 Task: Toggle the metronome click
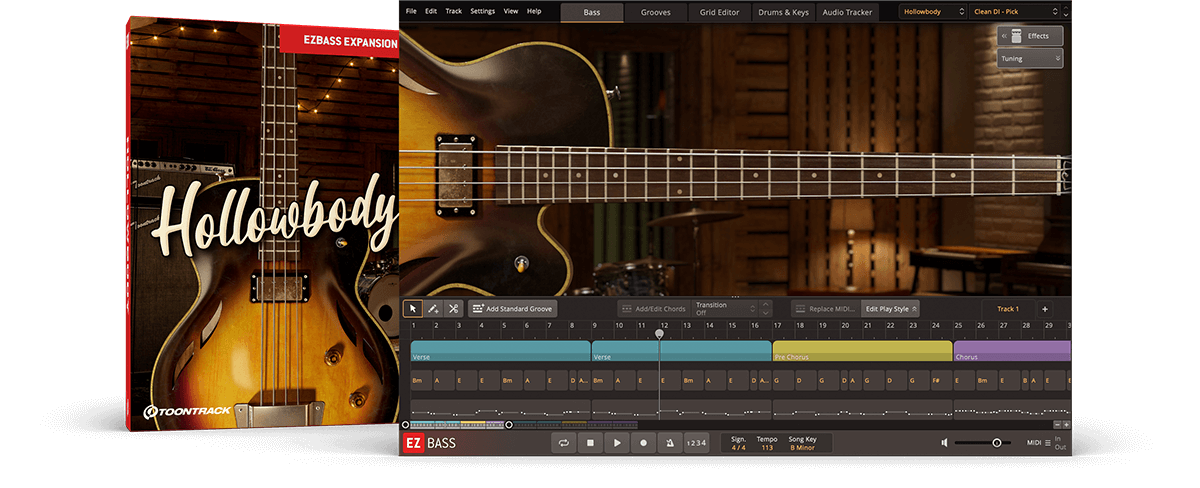click(669, 443)
